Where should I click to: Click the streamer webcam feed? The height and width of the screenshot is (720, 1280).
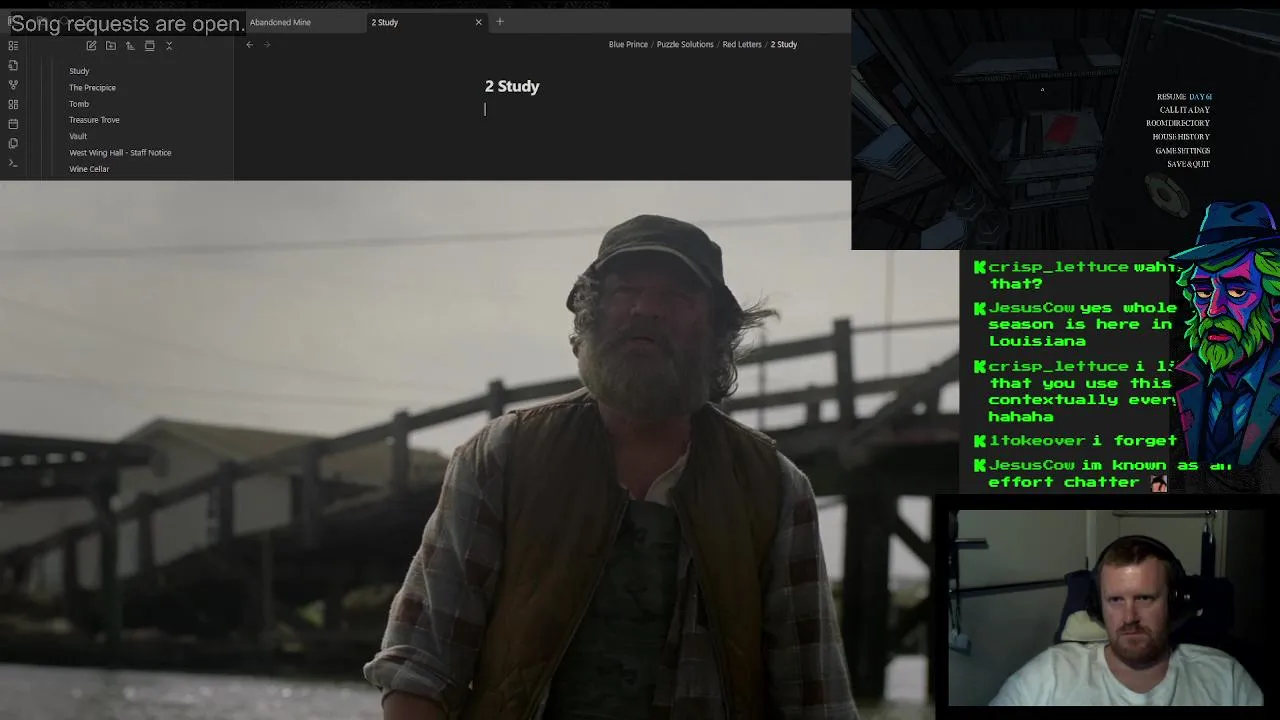coord(1105,608)
